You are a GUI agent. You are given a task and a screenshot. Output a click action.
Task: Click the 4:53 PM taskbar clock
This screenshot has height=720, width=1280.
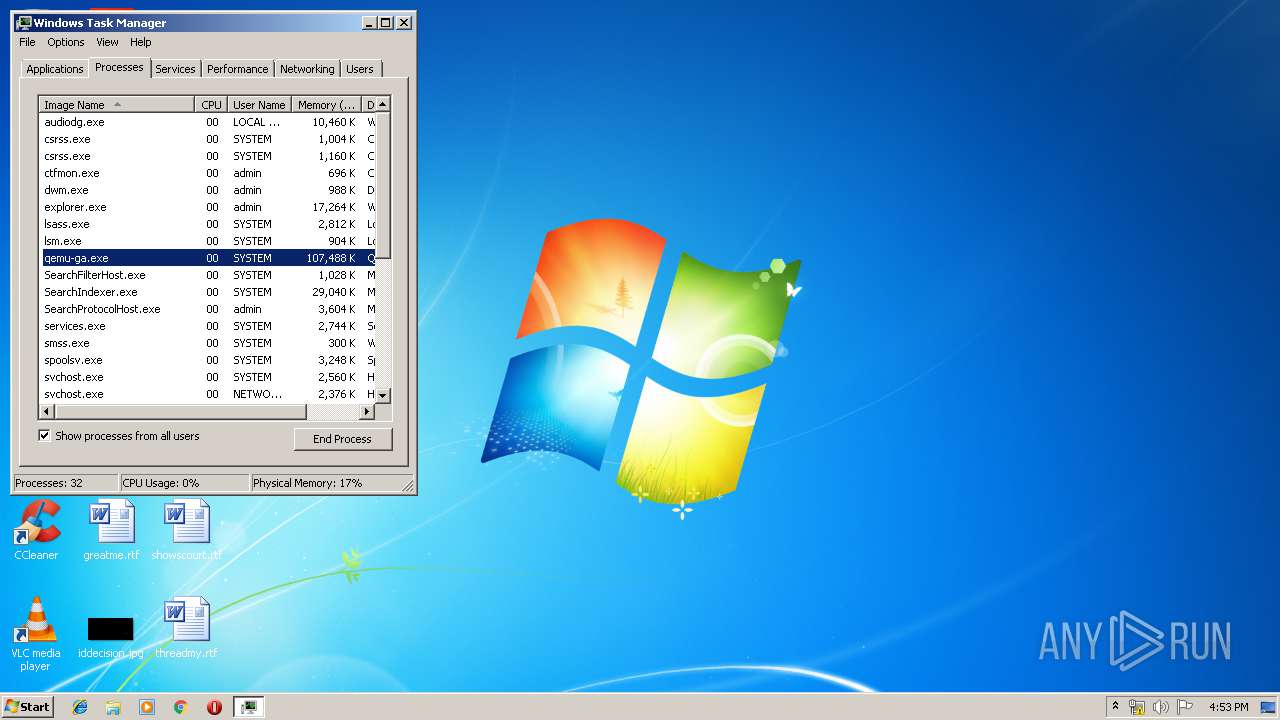(1228, 707)
